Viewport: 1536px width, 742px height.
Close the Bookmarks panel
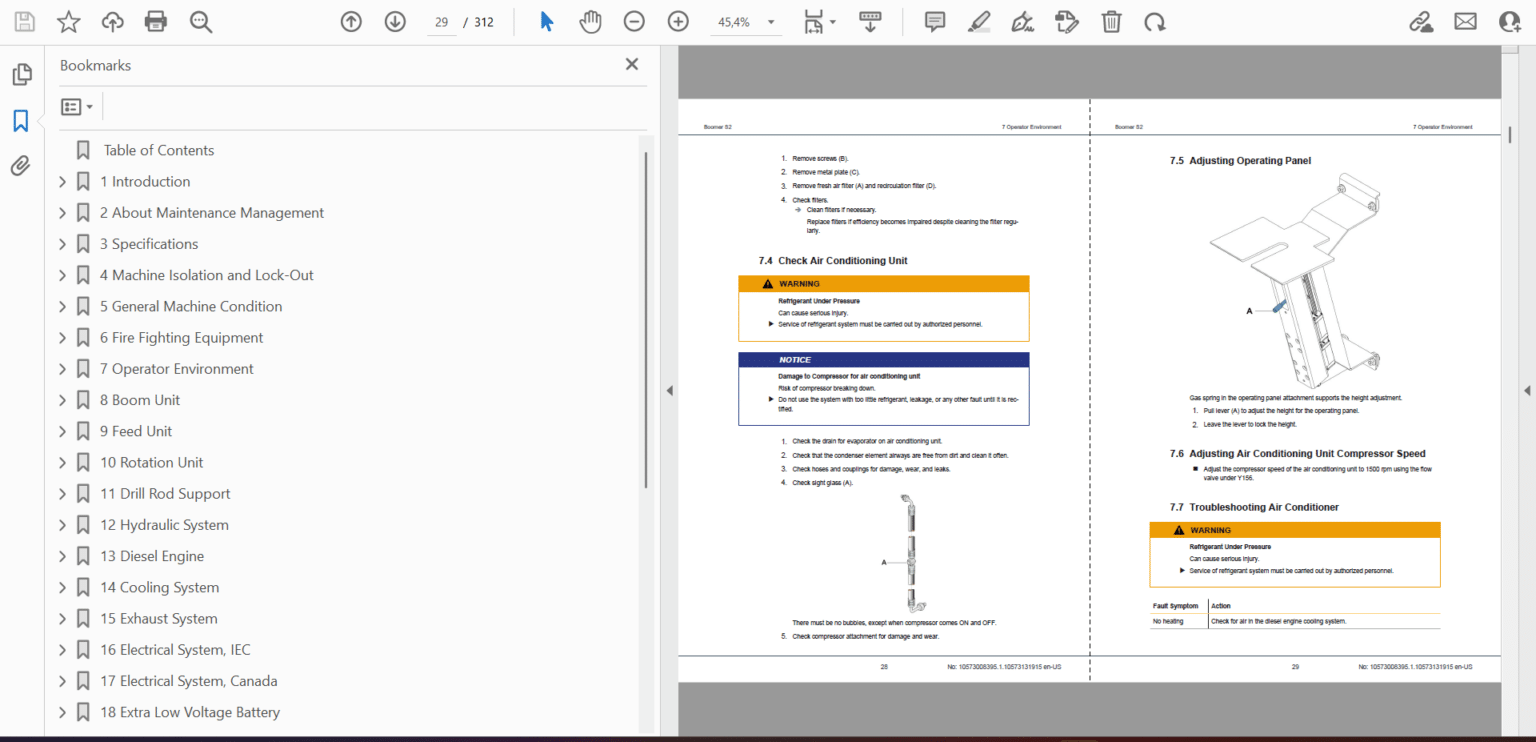pos(631,65)
